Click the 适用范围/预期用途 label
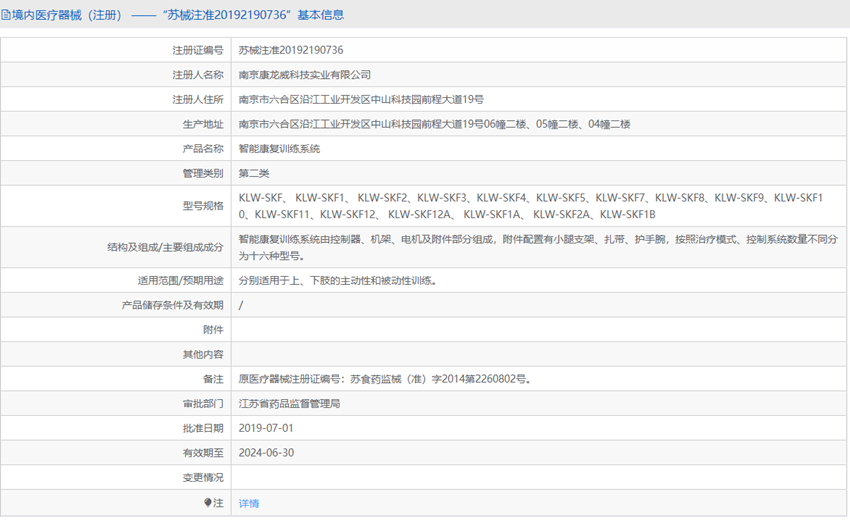This screenshot has height=520, width=850. click(x=180, y=280)
